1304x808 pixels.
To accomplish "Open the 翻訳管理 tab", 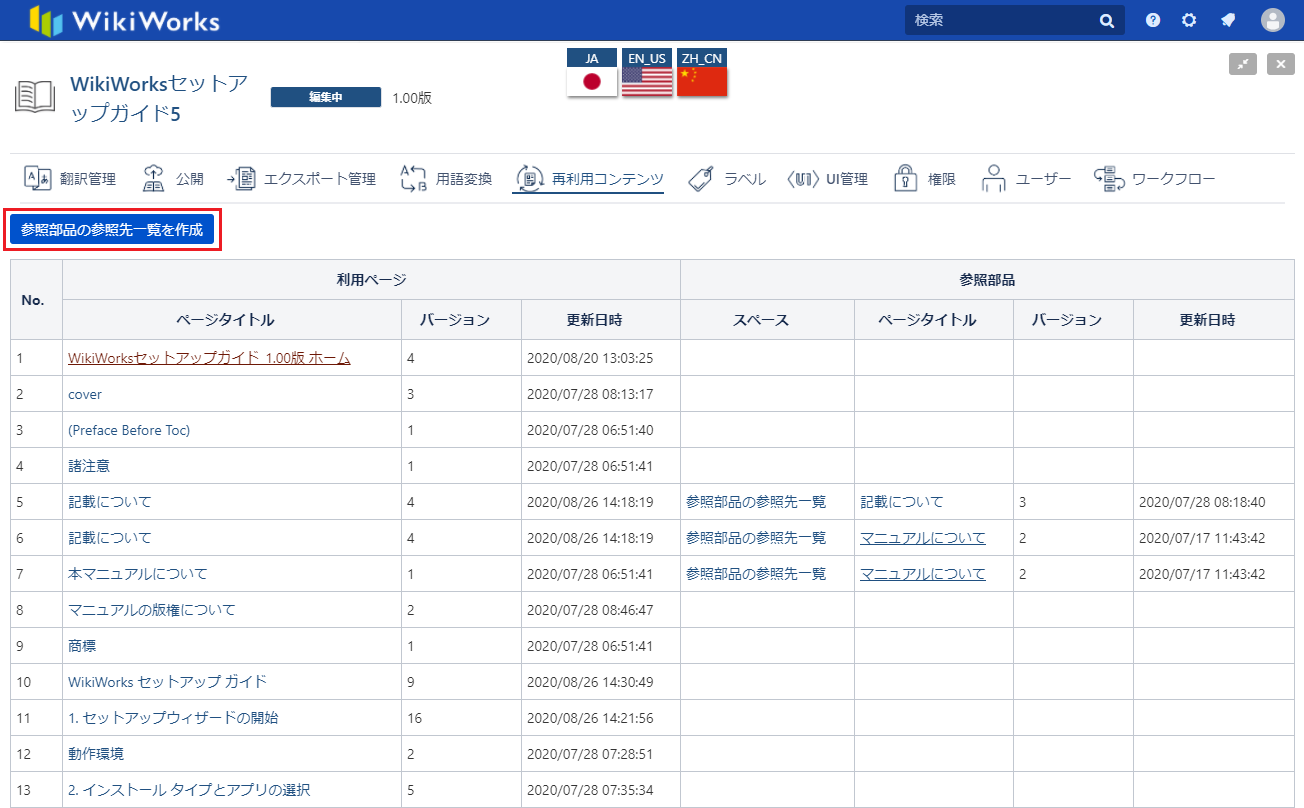I will click(70, 179).
